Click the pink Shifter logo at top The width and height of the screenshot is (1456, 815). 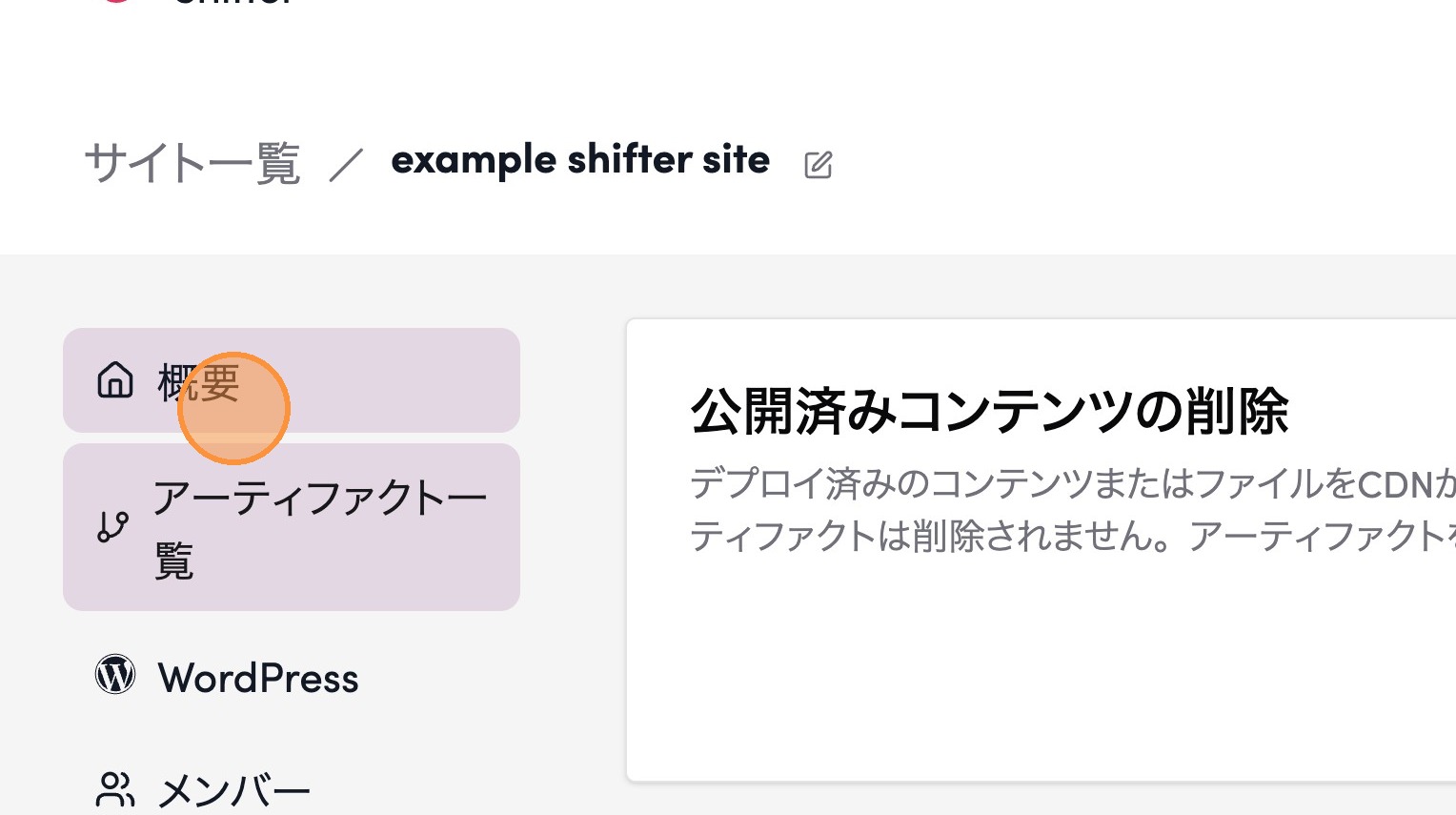[117, 2]
